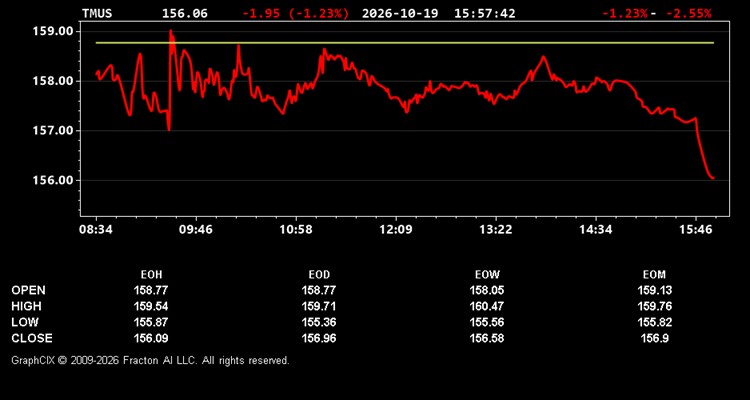Select the last price 156.06

185,13
